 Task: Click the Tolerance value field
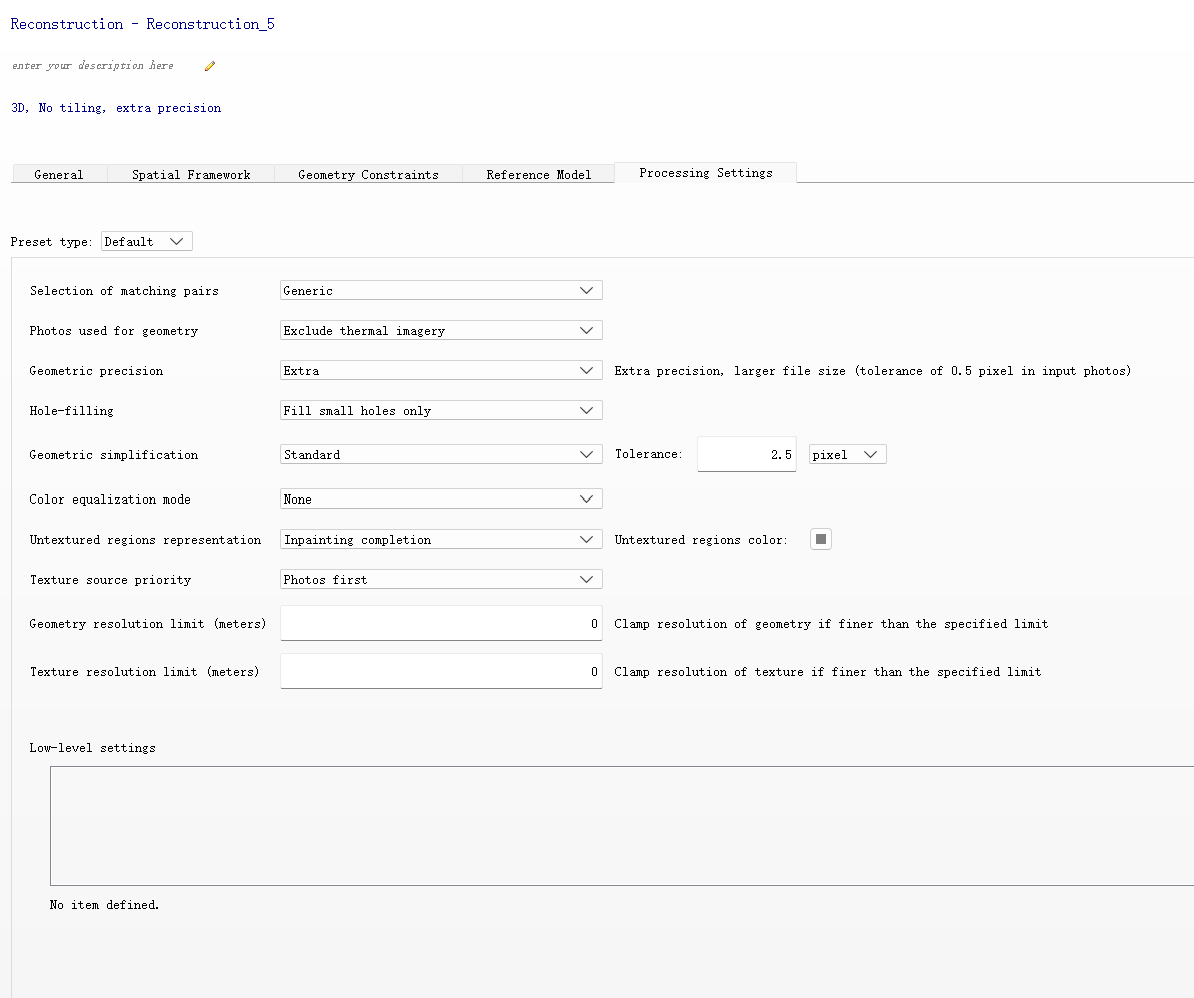746,454
